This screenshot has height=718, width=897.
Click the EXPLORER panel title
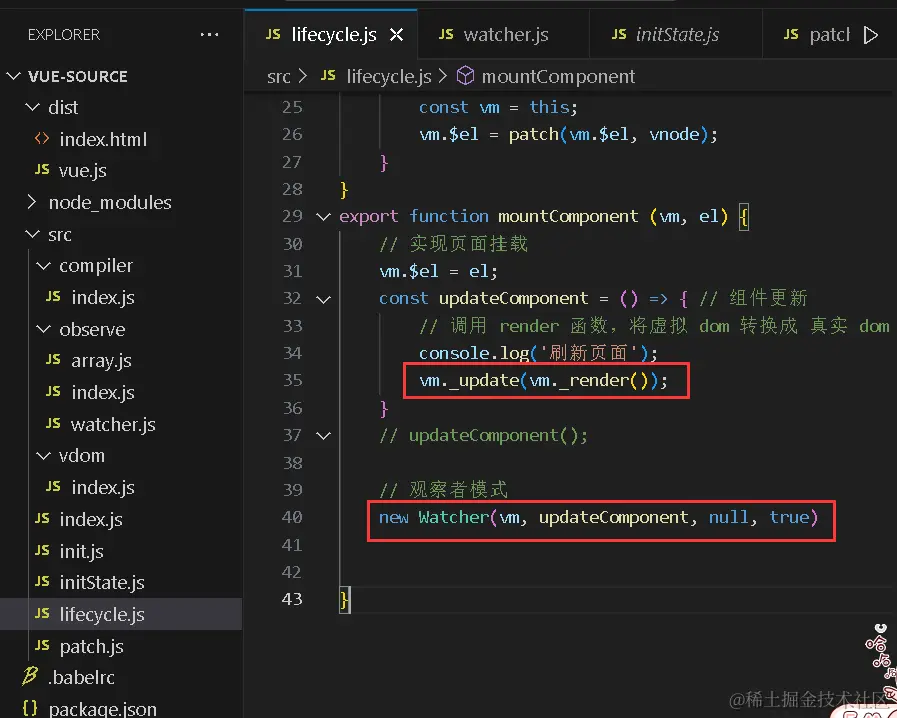coord(63,35)
